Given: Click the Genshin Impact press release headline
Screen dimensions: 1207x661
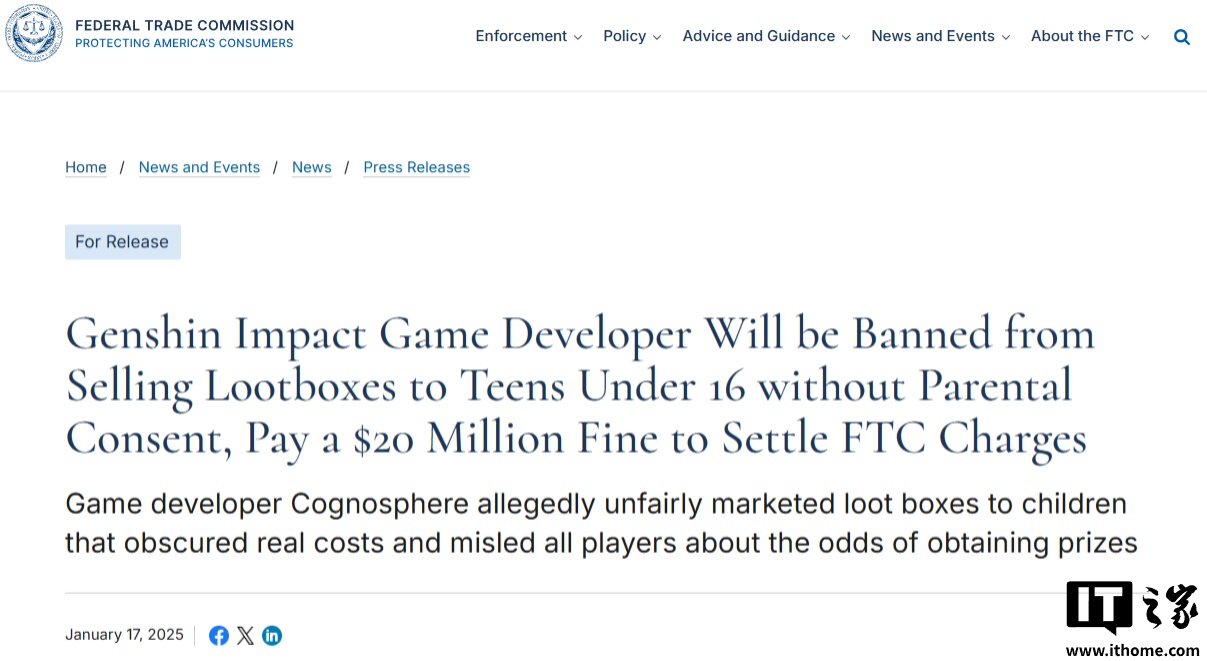Looking at the screenshot, I should (x=580, y=386).
